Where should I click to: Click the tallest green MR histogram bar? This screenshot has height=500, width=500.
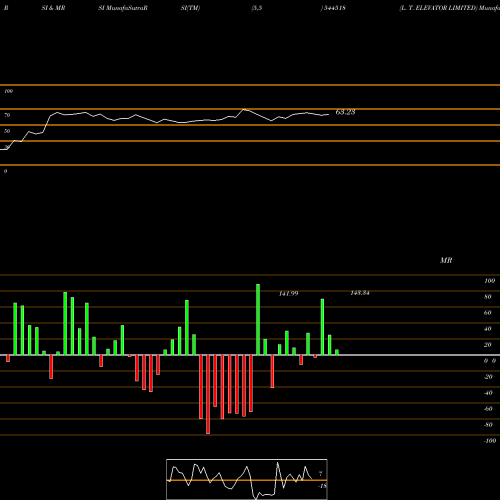coord(258,319)
